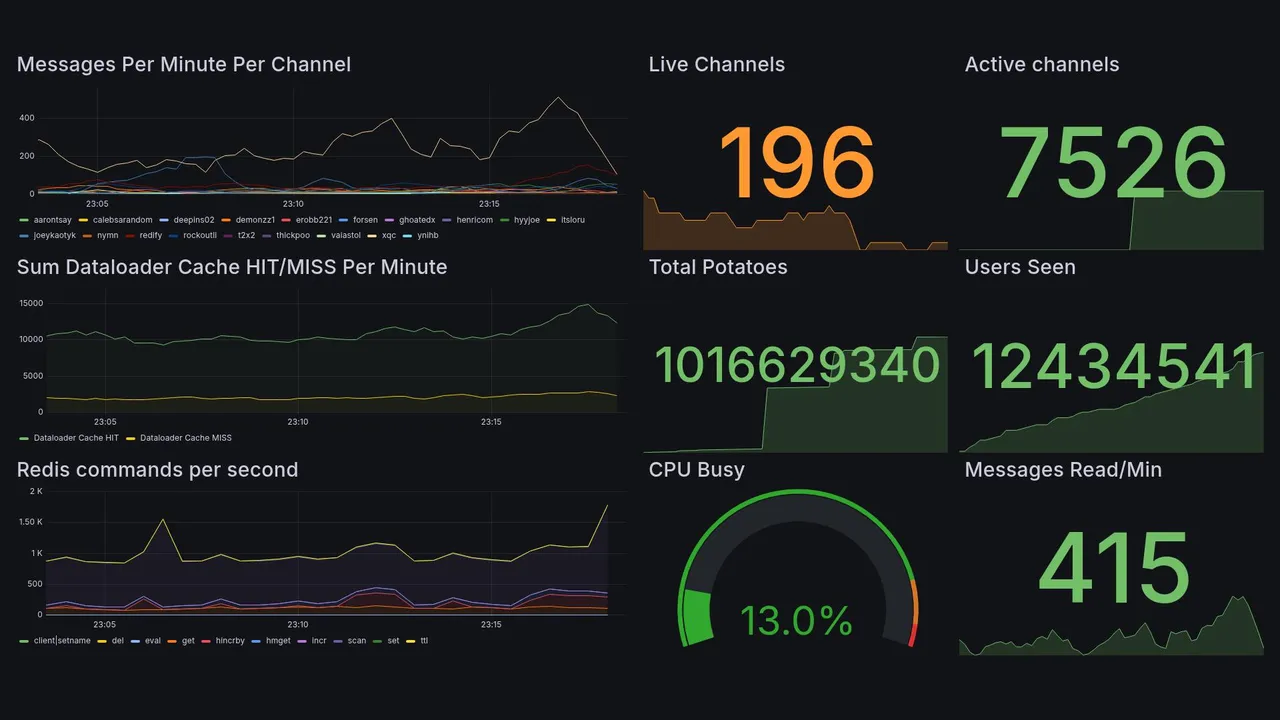Toggle the demonzz1 legend series
The image size is (1280, 720).
tap(255, 220)
